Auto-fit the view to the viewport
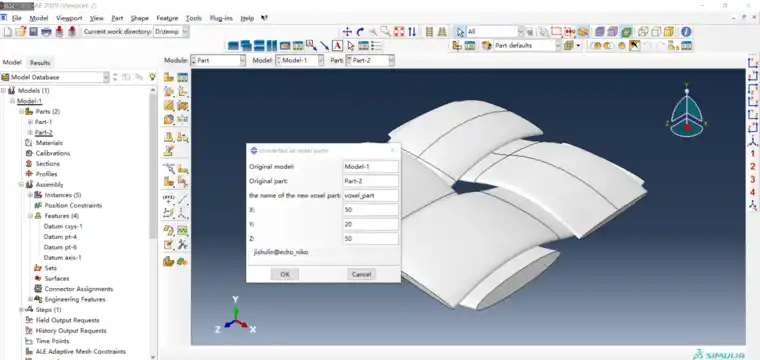The height and width of the screenshot is (360, 760). click(399, 32)
